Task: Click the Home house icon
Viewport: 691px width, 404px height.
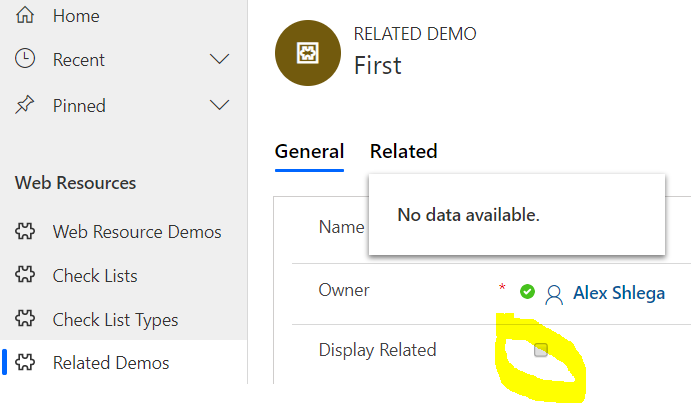Action: pyautogui.click(x=25, y=15)
